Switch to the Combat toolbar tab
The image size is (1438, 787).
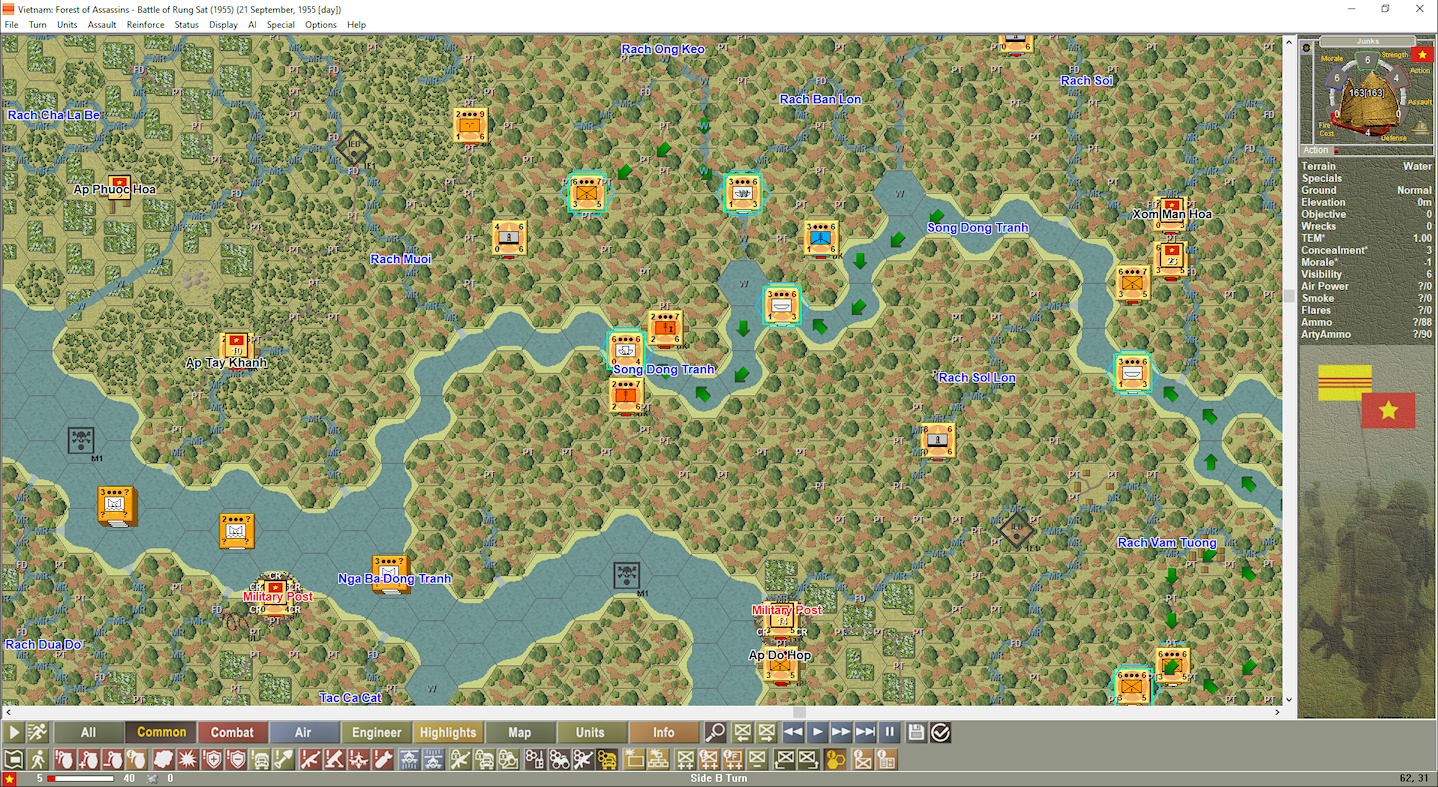point(232,732)
